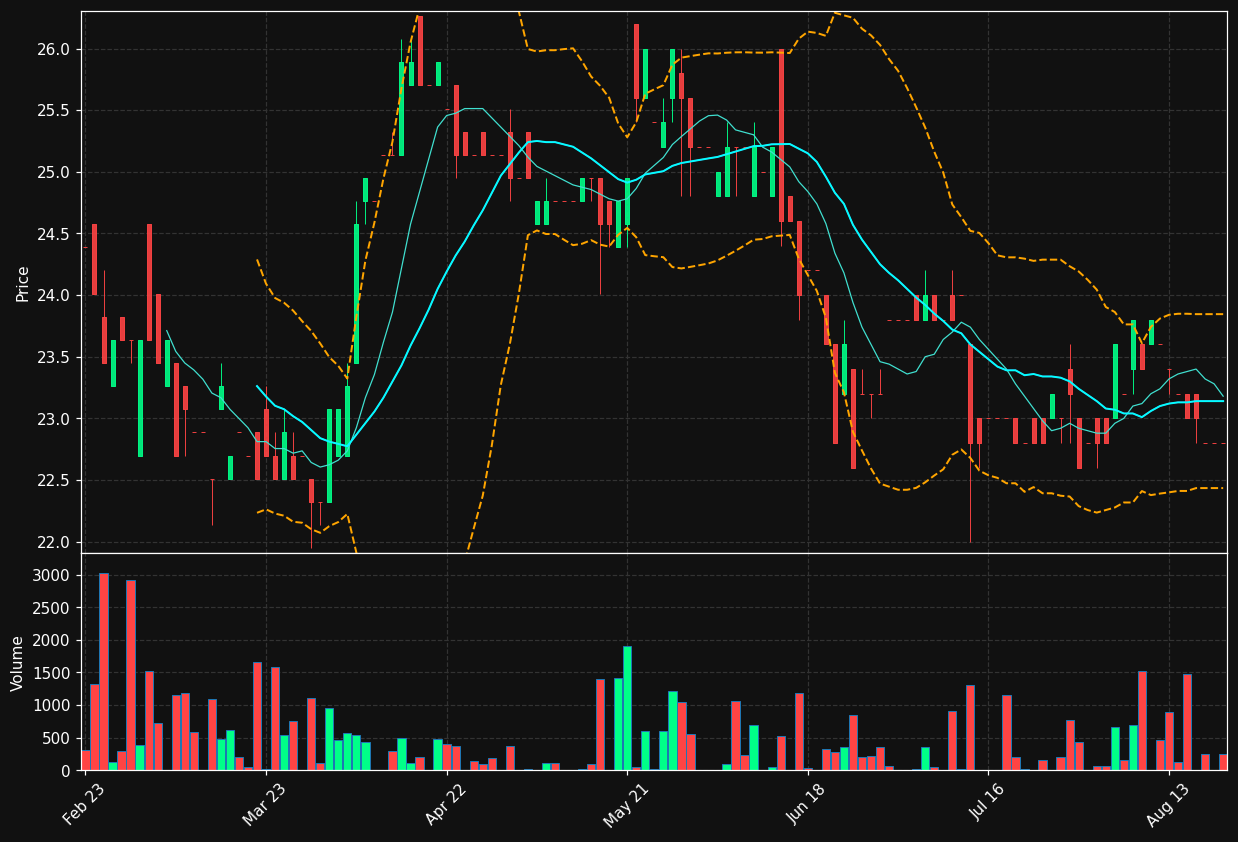Click the 25.5 price tick label
This screenshot has width=1238, height=842.
coord(55,111)
